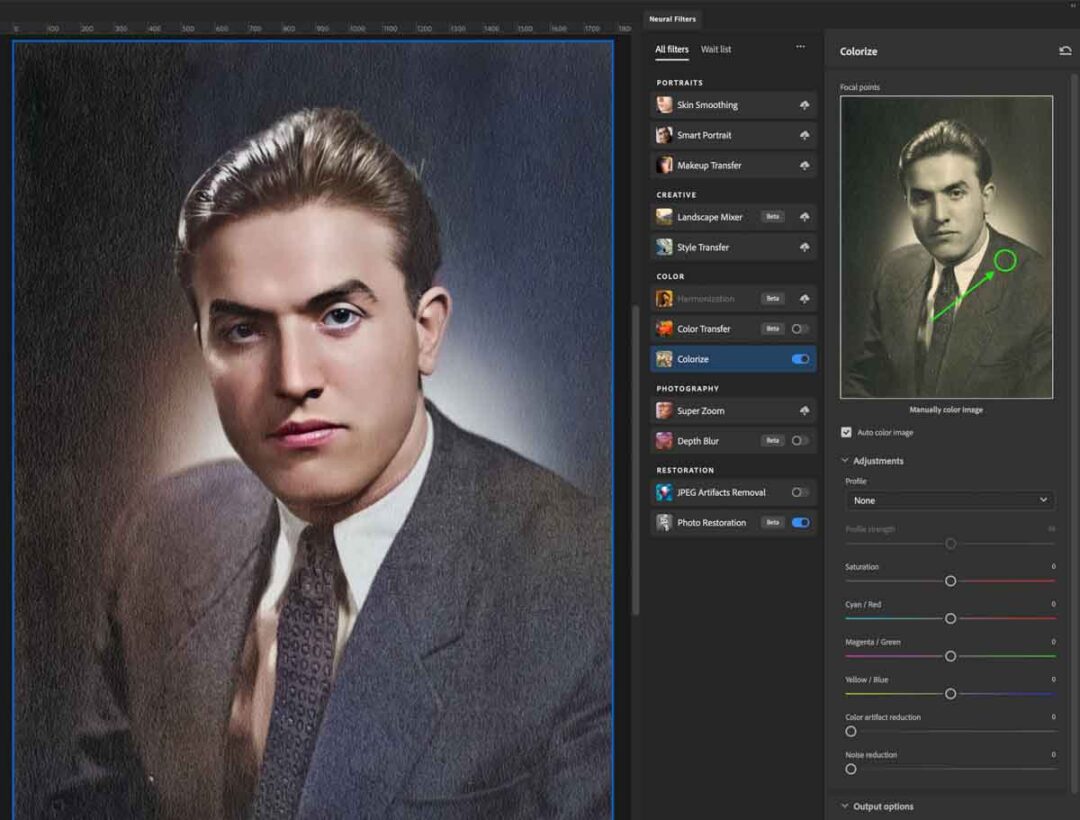Open the Profile dropdown set to None
The height and width of the screenshot is (820, 1080).
coord(948,500)
